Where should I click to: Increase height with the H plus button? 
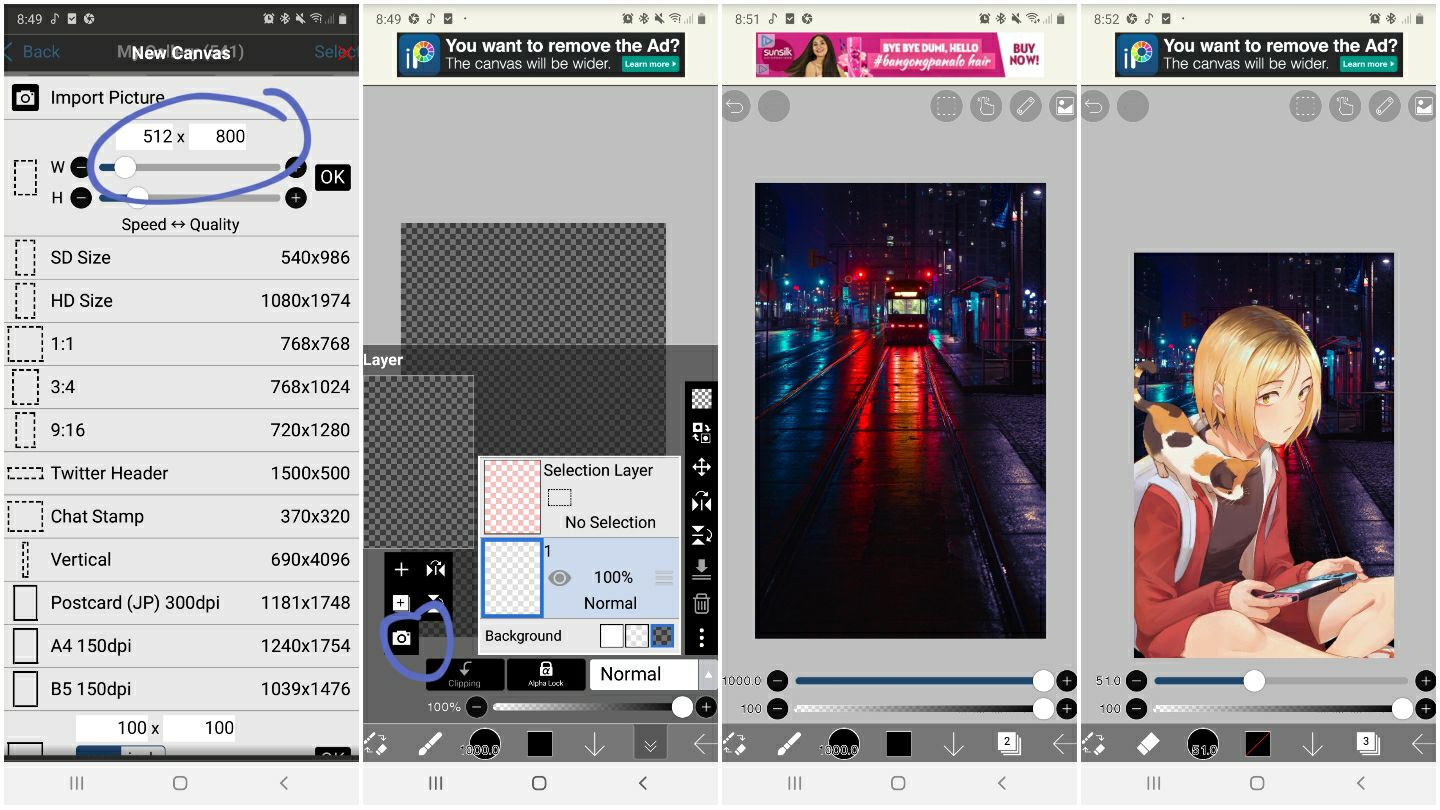295,198
